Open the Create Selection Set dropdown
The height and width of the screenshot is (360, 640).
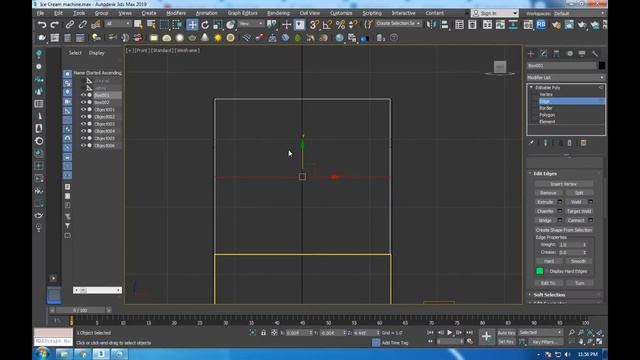pyautogui.click(x=398, y=24)
